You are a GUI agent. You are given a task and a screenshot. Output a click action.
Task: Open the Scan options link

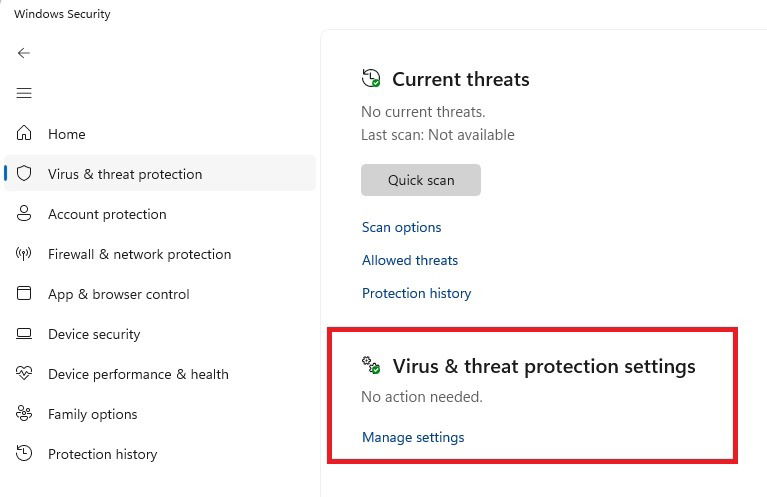(x=401, y=227)
